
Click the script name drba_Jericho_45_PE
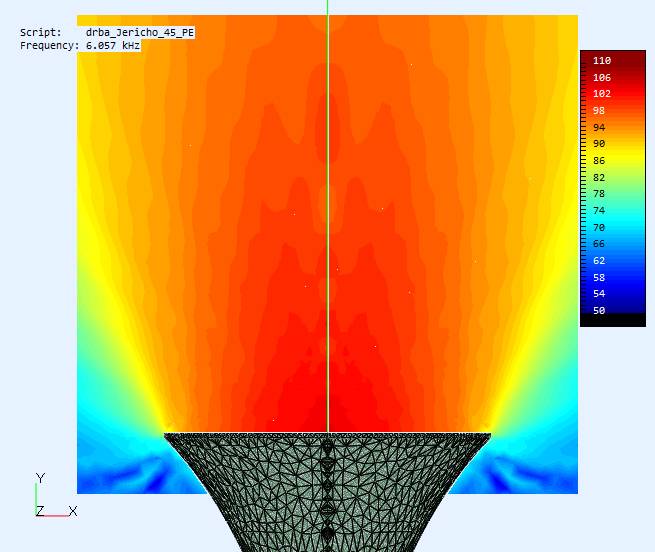point(140,32)
